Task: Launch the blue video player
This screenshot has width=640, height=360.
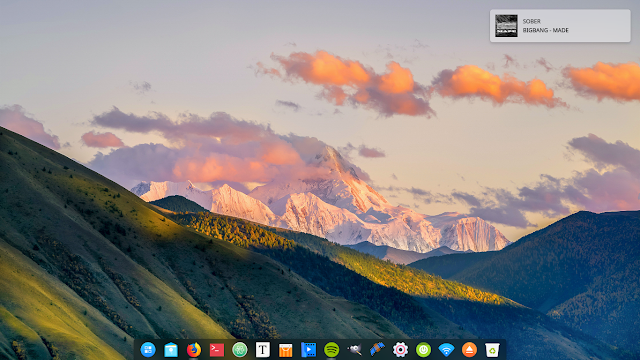Action: pos(308,350)
